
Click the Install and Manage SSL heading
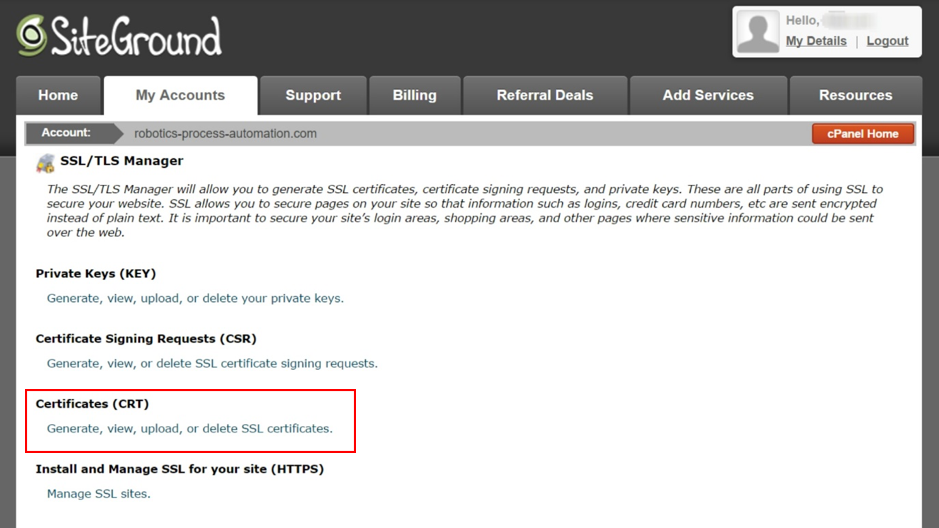point(180,469)
